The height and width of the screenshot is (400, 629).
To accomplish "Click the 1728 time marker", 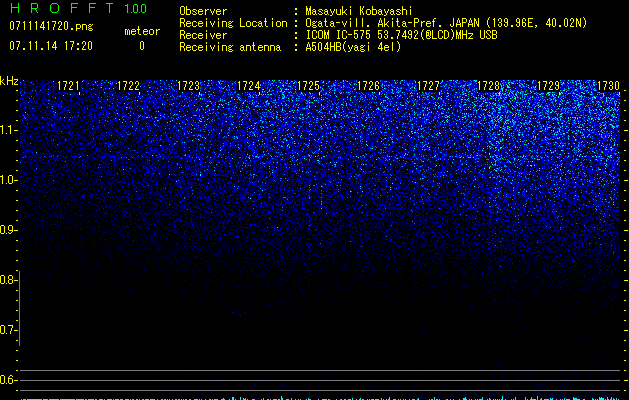I will click(x=489, y=86).
